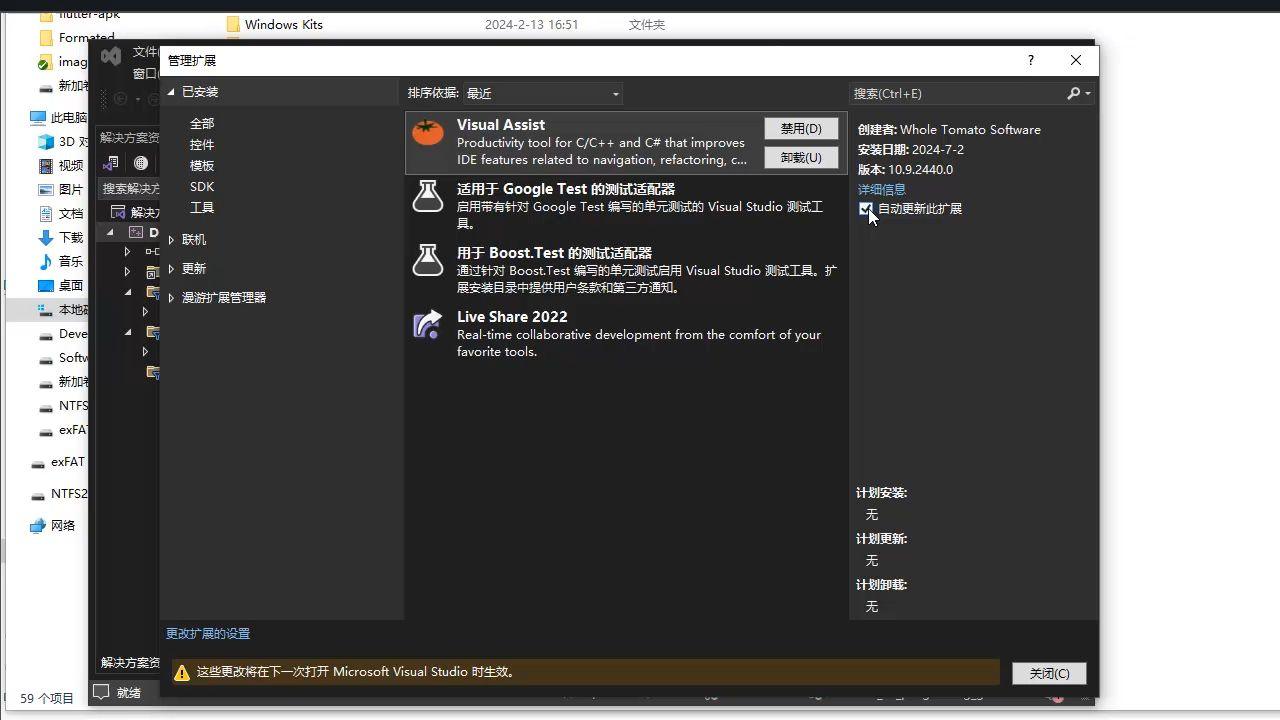Select 控件 under 已安装
This screenshot has height=720, width=1280.
[x=202, y=144]
